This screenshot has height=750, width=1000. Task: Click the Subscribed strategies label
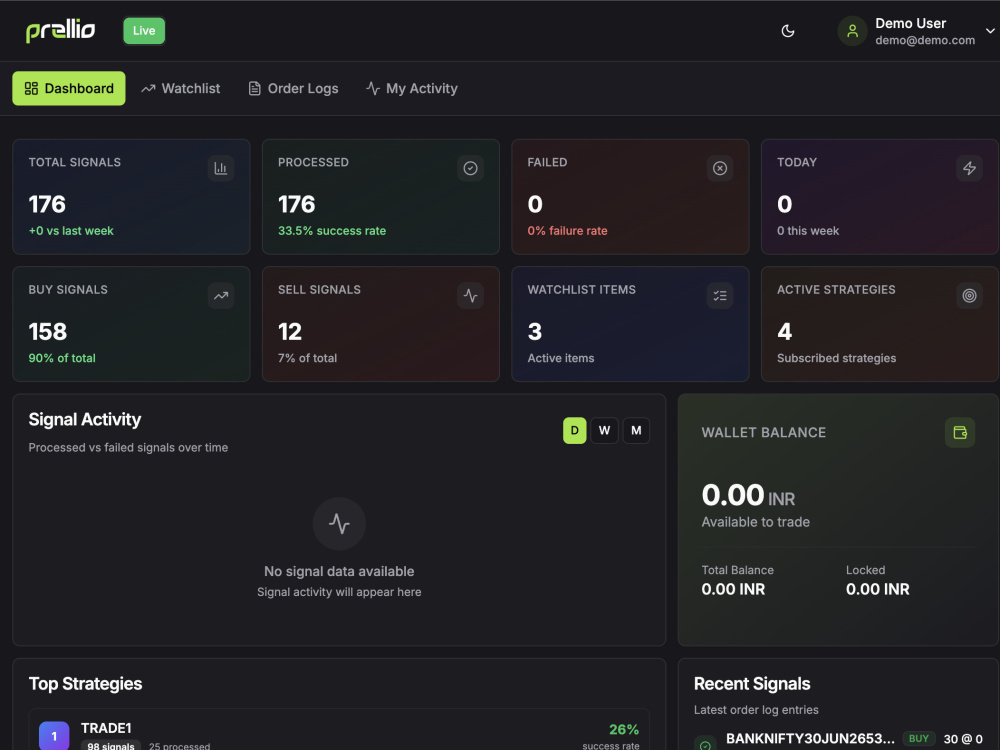[x=836, y=358]
